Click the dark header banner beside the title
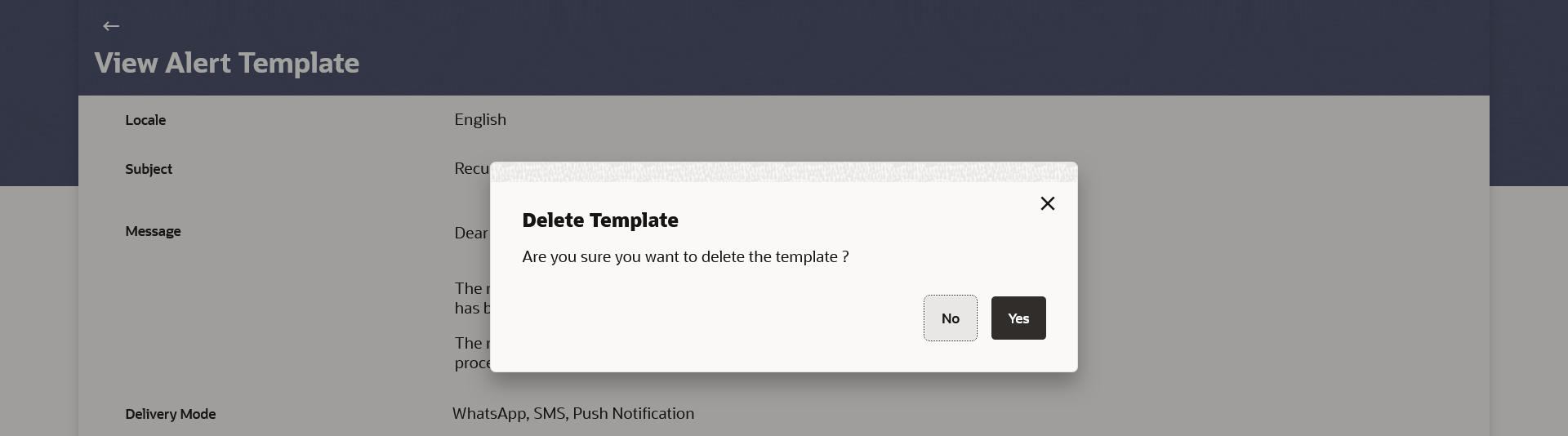This screenshot has height=436, width=1568. [x=898, y=49]
